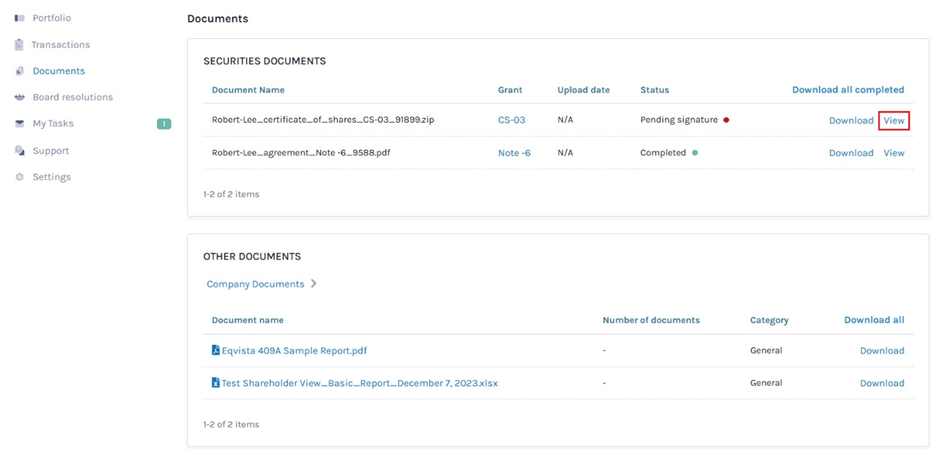Expand Company Documents chevron arrow
This screenshot has height=449, width=939.
tap(313, 284)
